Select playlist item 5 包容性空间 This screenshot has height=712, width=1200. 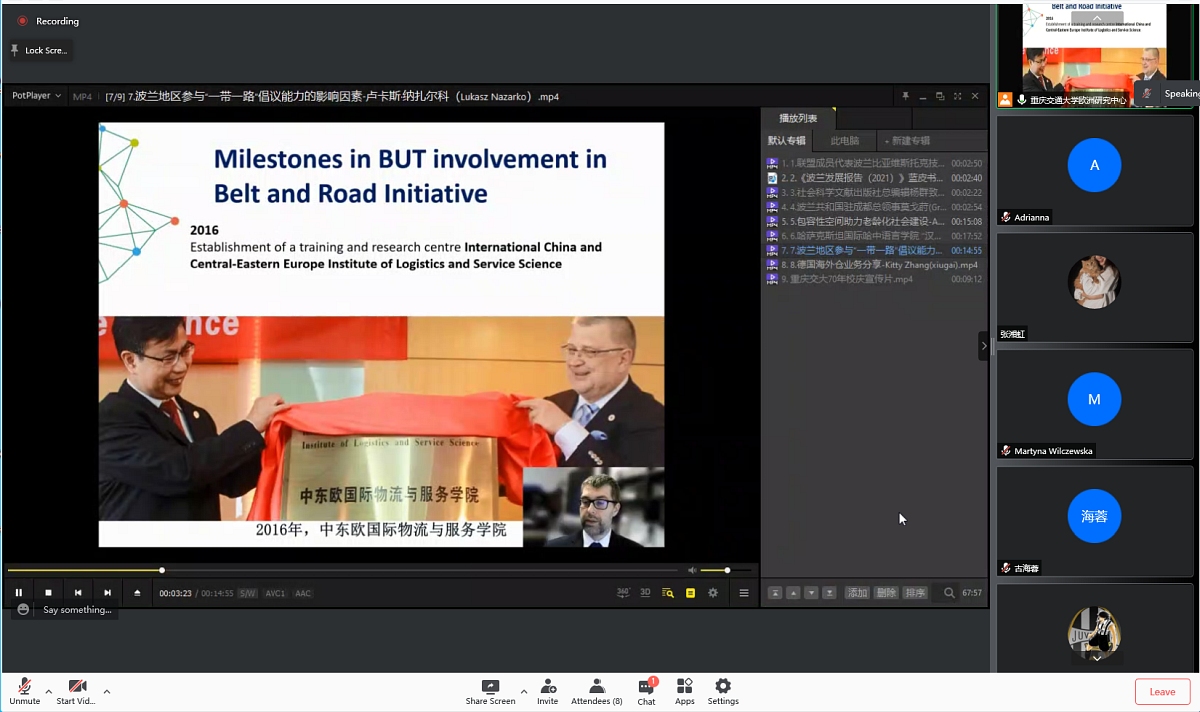[874, 221]
